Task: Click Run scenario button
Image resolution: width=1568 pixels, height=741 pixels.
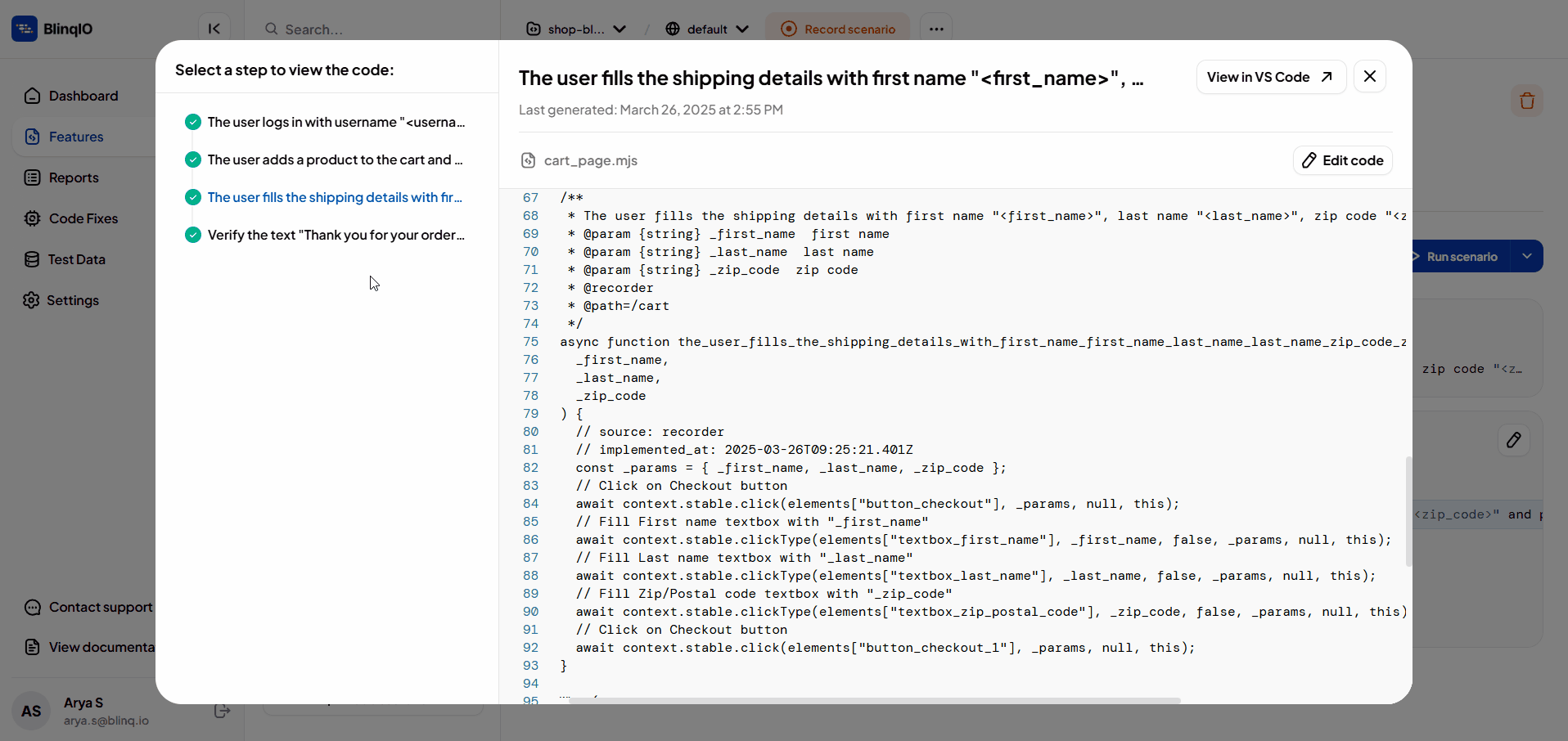Action: pos(1461,257)
